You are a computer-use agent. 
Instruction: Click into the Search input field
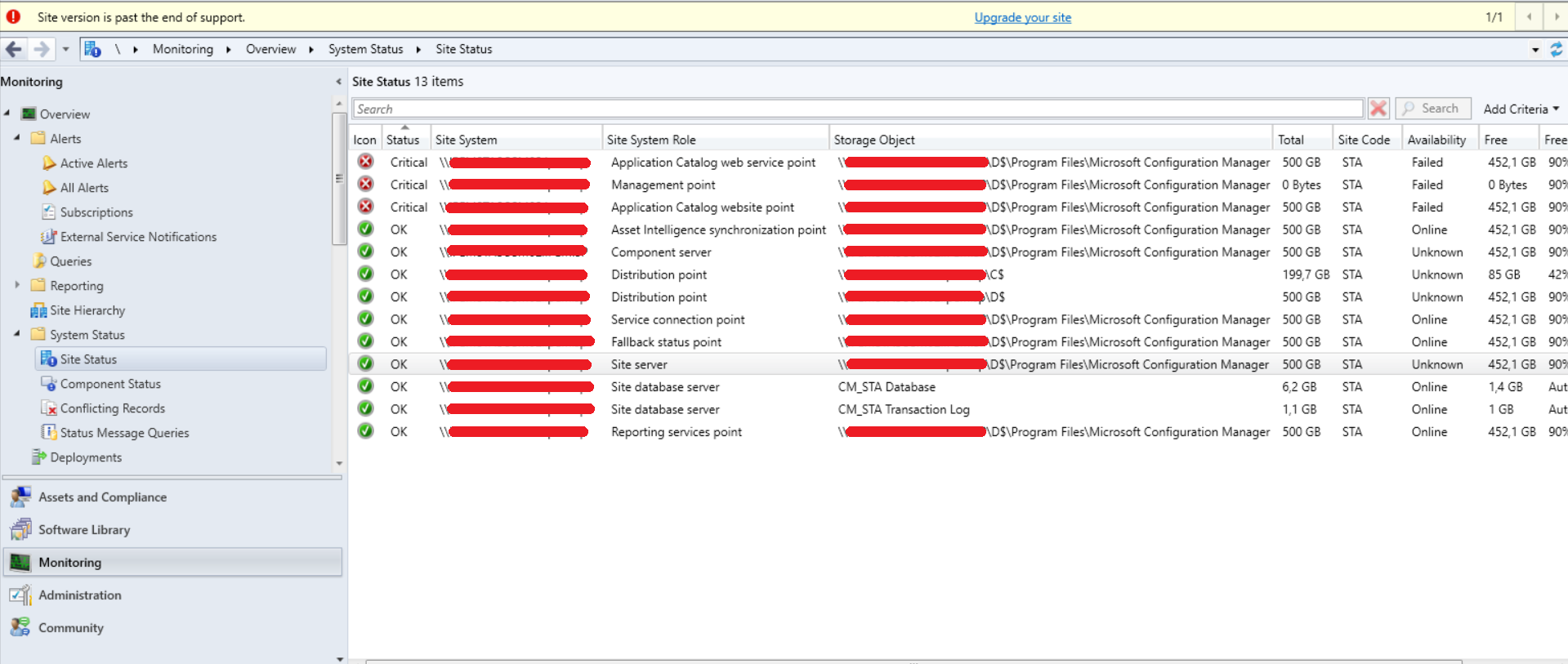[858, 109]
